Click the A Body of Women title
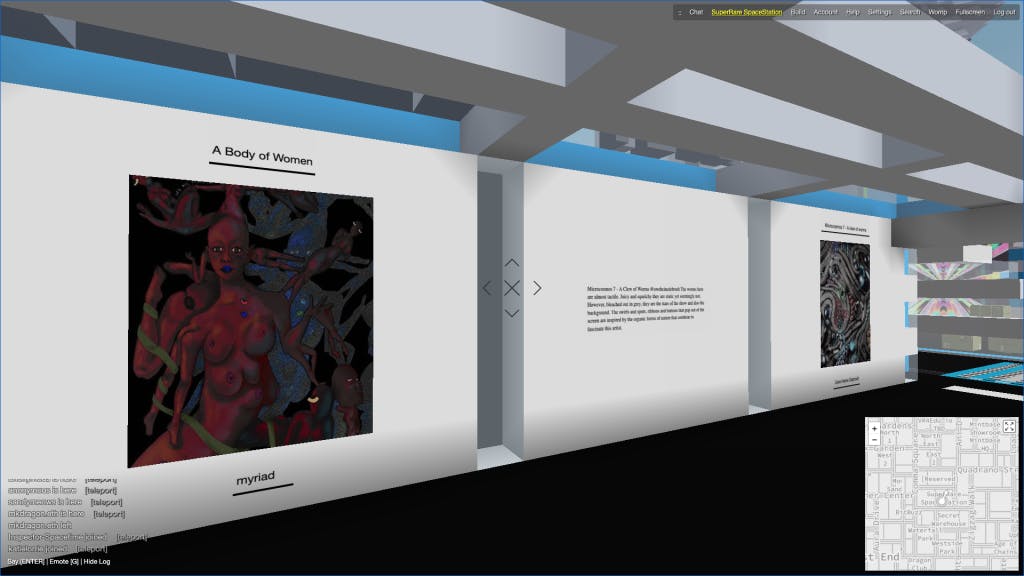 (x=262, y=155)
